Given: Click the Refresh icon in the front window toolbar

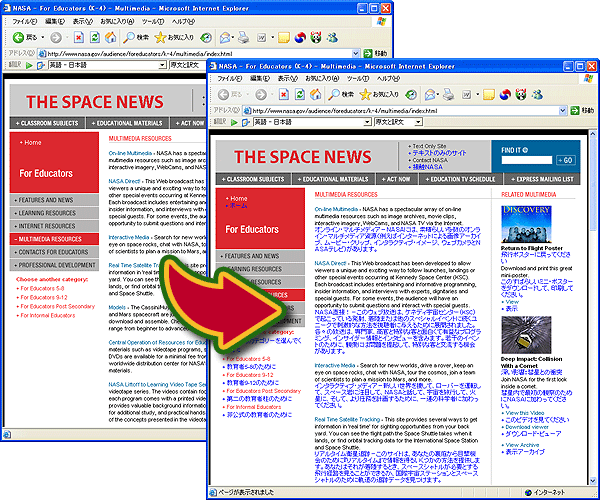Looking at the screenshot, I should click(x=300, y=94).
